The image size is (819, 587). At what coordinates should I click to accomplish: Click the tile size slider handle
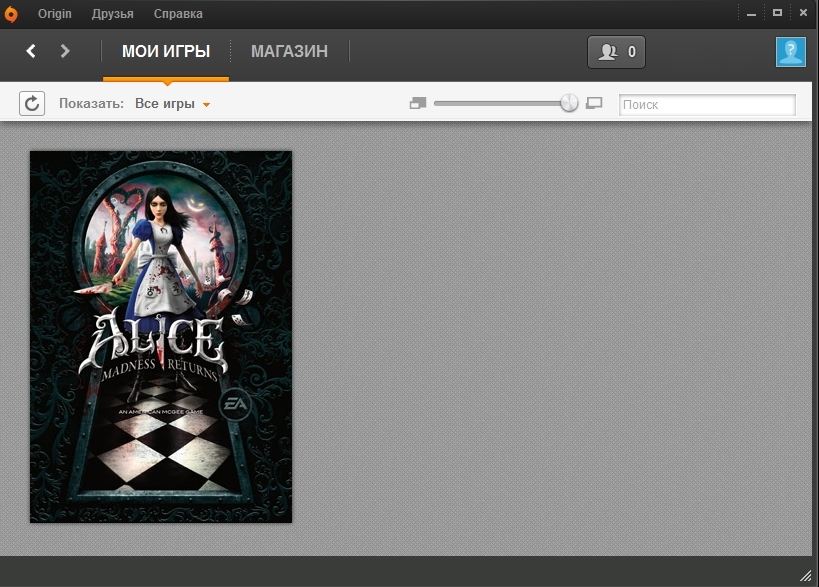coord(569,103)
